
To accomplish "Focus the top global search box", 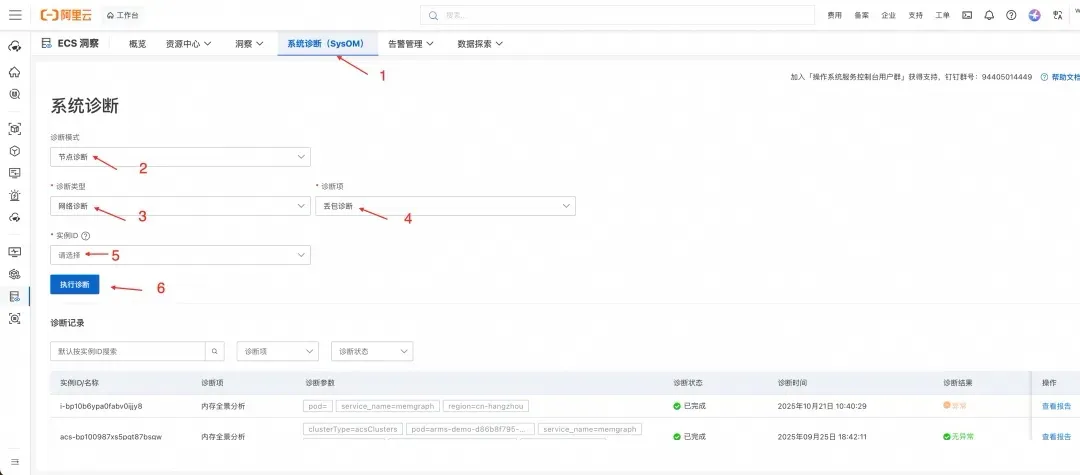I will point(618,14).
